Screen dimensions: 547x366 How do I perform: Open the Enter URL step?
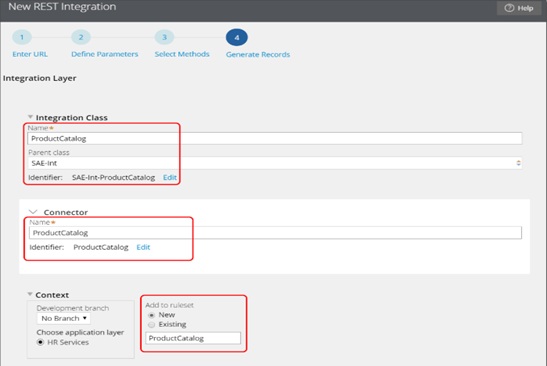point(30,54)
